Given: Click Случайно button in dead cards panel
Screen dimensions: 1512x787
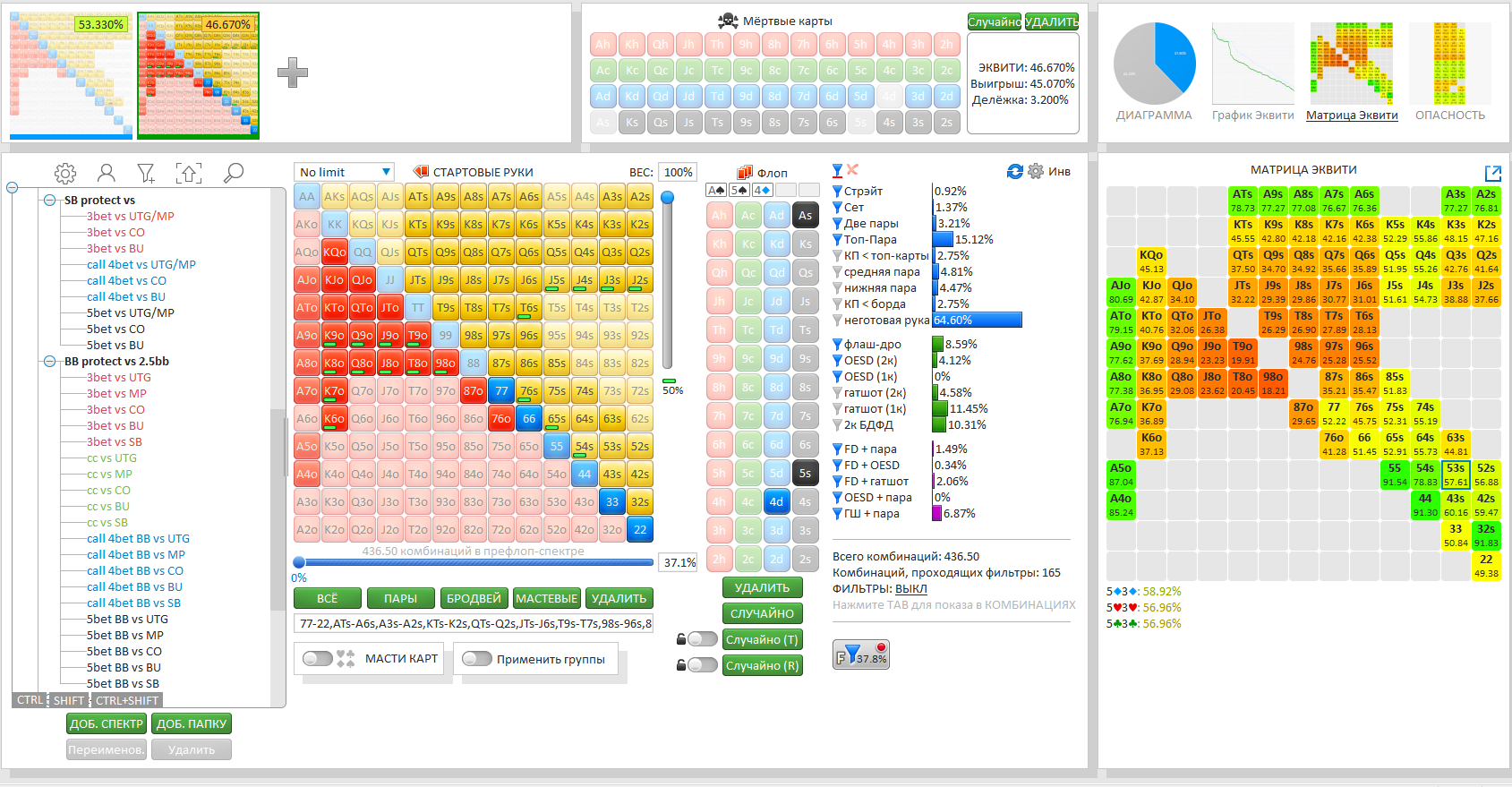Looking at the screenshot, I should pos(995,21).
